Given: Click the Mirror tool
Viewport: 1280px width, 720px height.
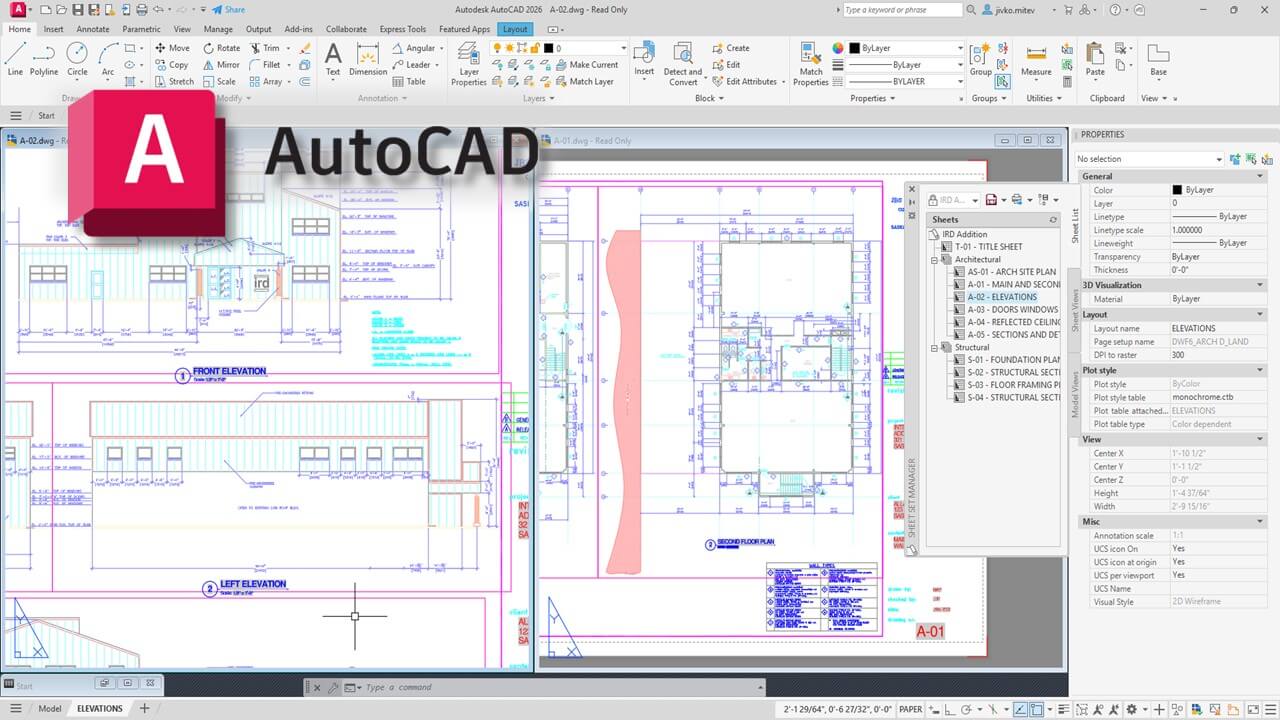Looking at the screenshot, I should (x=220, y=65).
